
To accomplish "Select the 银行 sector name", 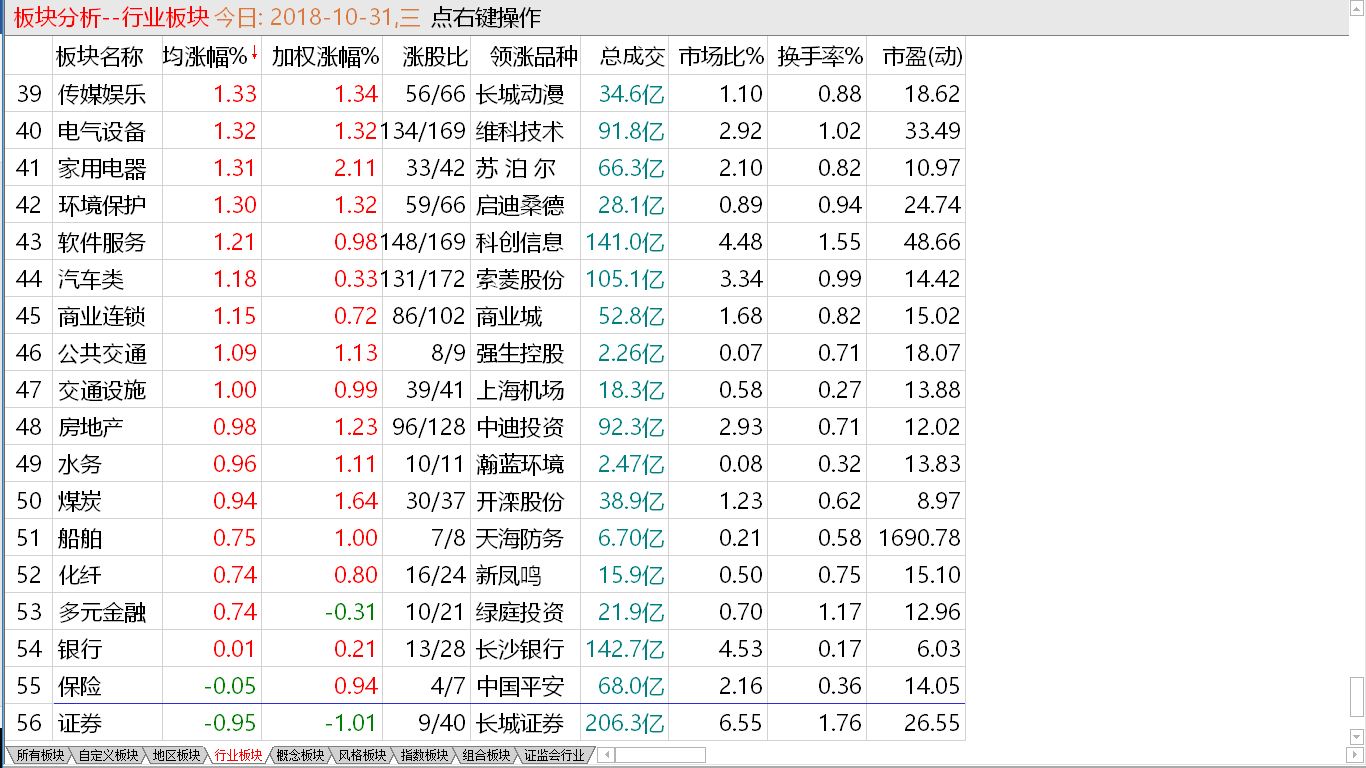I will point(80,649).
